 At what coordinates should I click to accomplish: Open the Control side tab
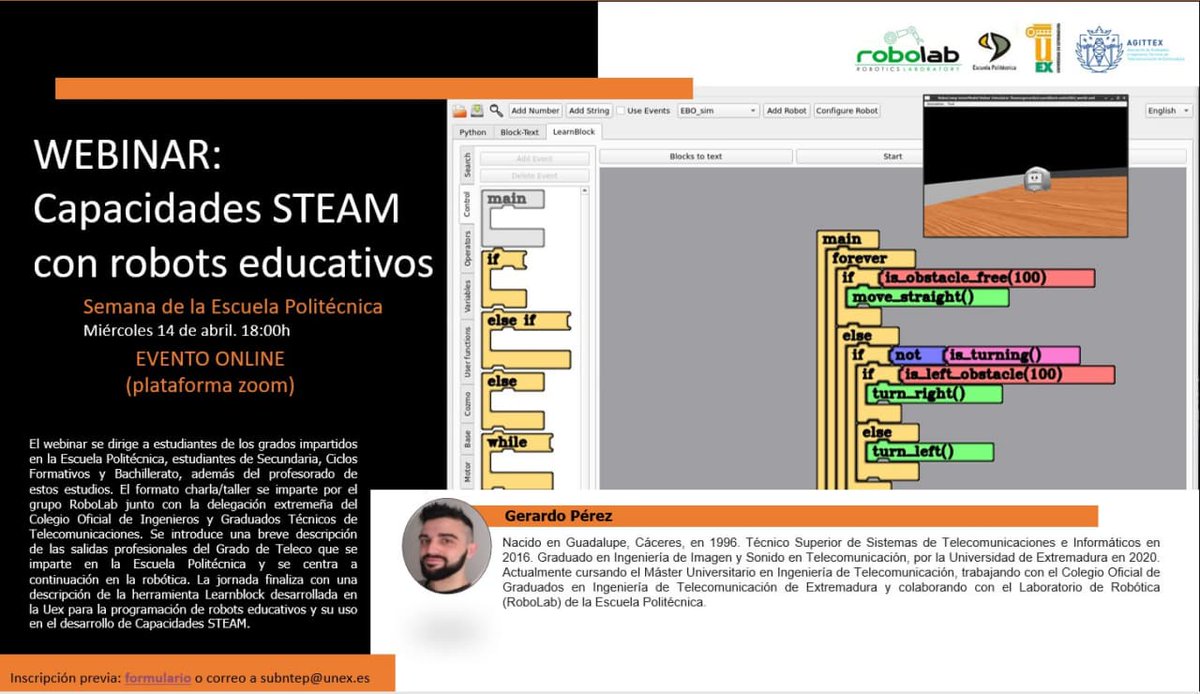point(466,204)
